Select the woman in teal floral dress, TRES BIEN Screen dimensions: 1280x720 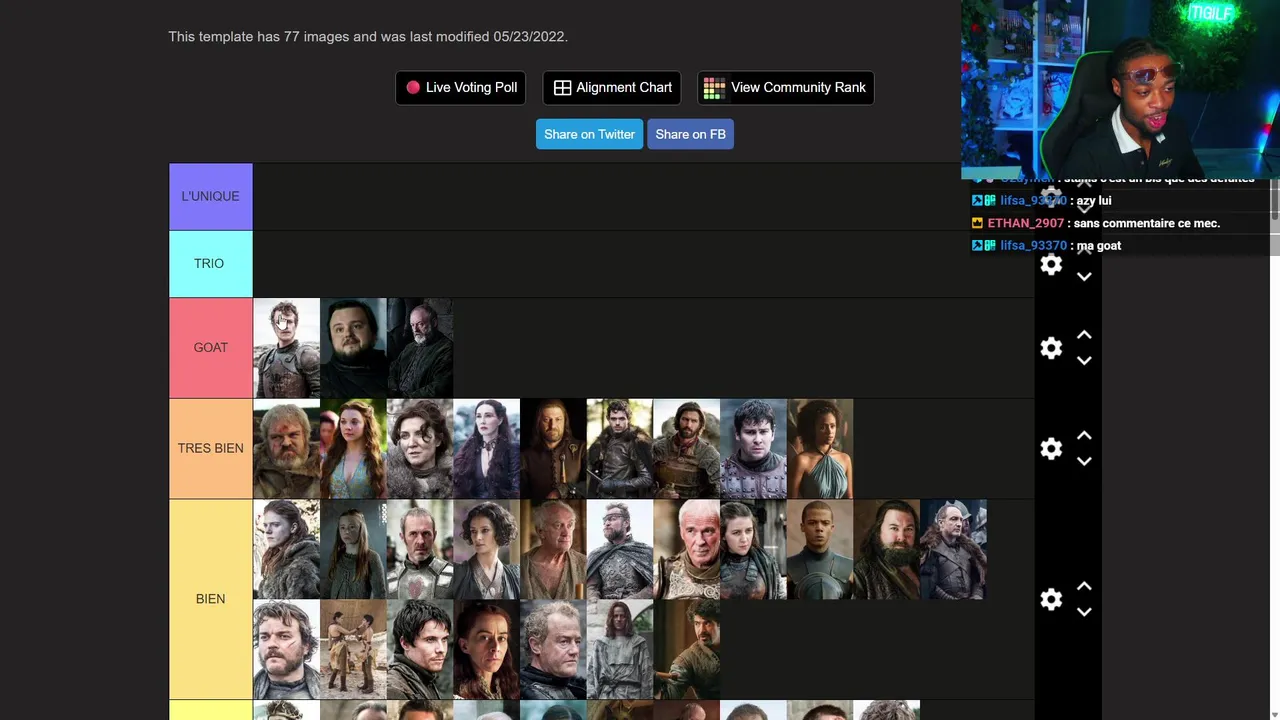(x=353, y=448)
